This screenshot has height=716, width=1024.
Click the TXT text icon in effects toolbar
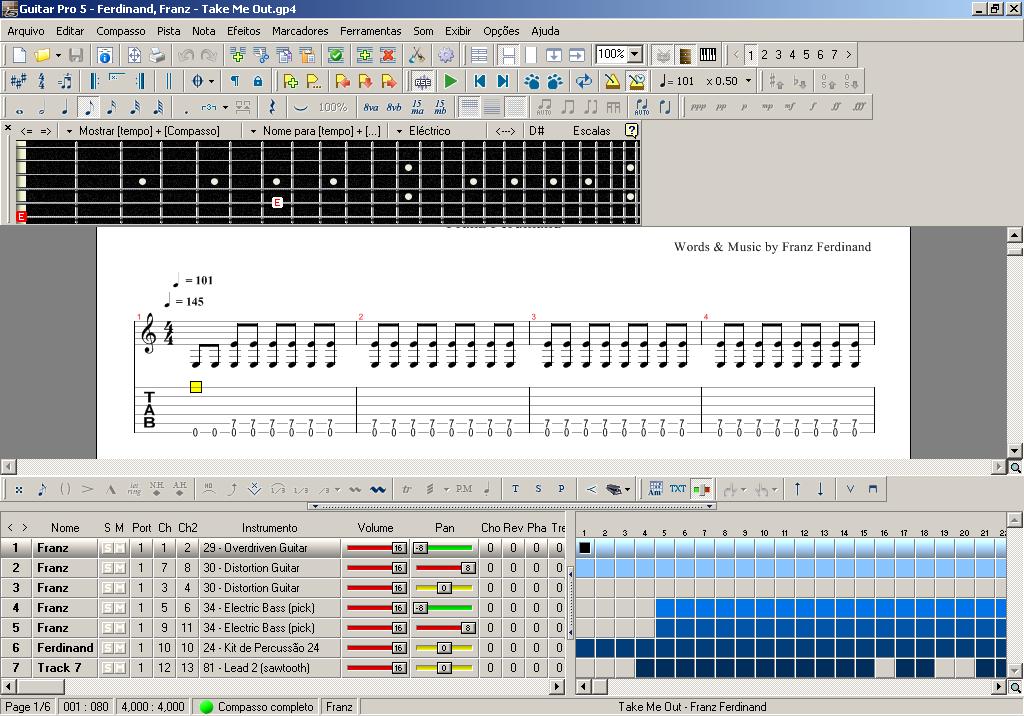(x=678, y=489)
